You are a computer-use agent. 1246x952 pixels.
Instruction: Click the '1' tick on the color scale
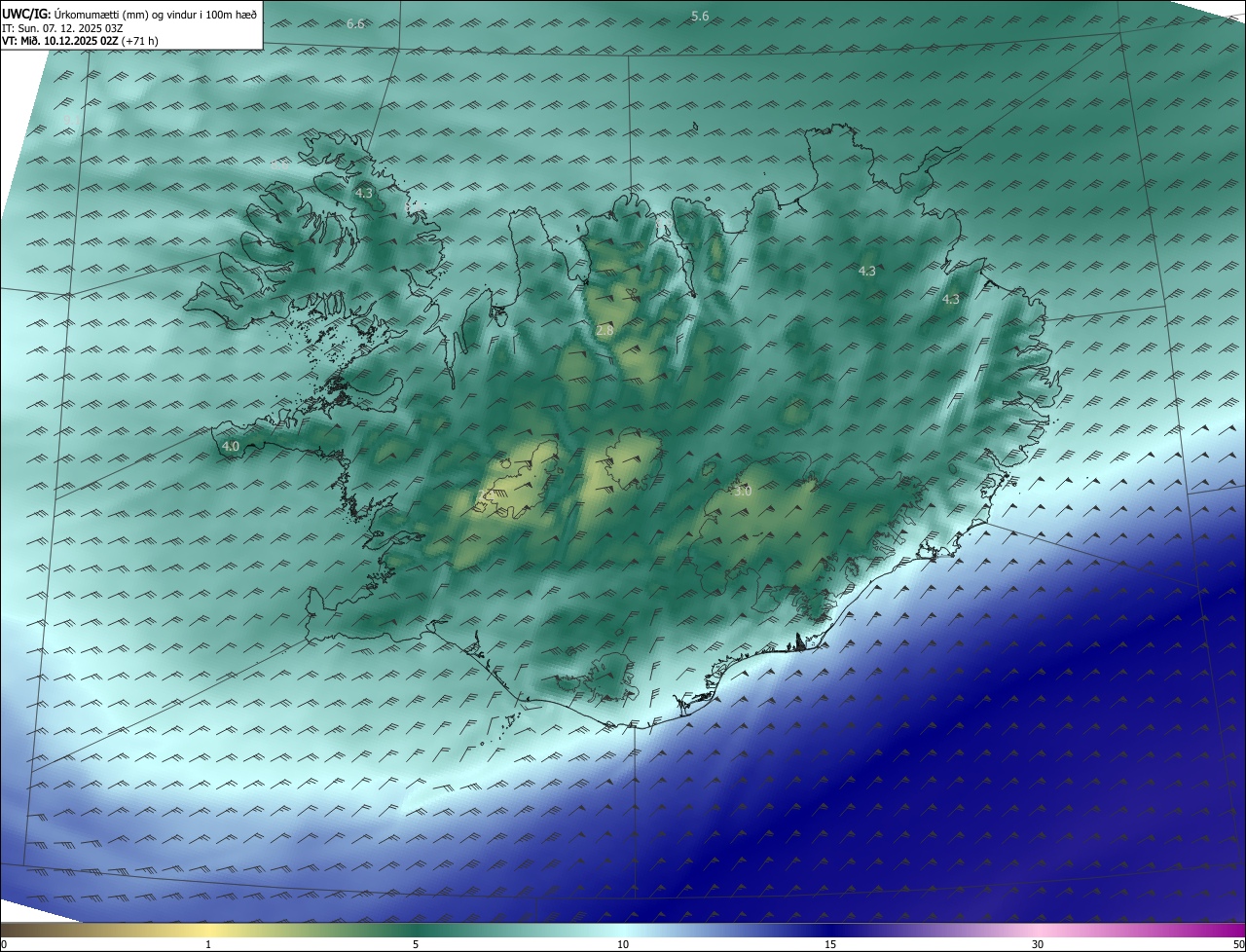208,944
